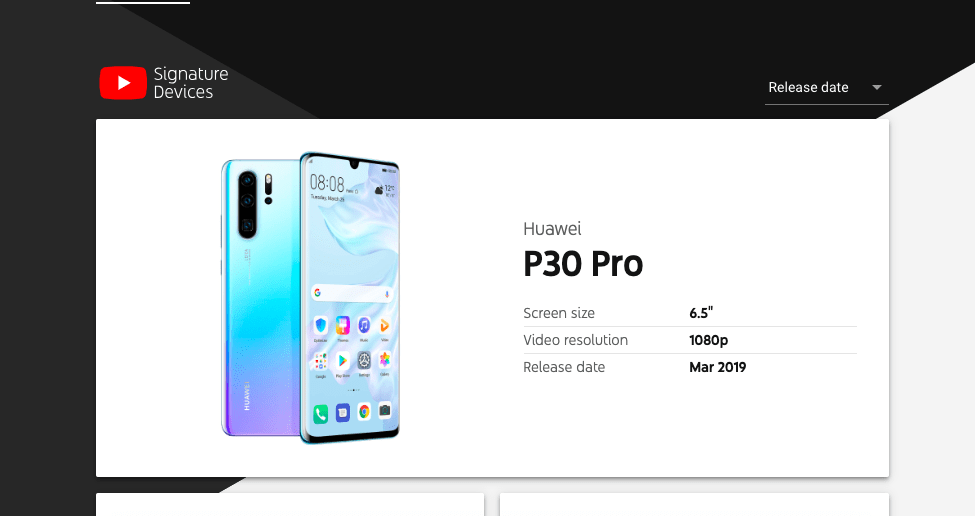Click the Signature Devices logo text
The image size is (975, 516).
pos(190,83)
